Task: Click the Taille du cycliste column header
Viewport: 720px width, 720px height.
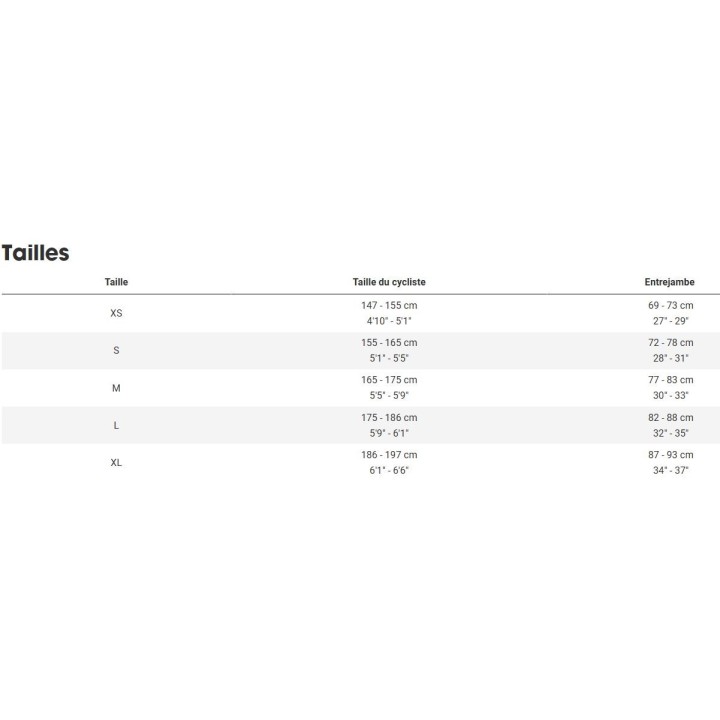Action: pos(389,283)
